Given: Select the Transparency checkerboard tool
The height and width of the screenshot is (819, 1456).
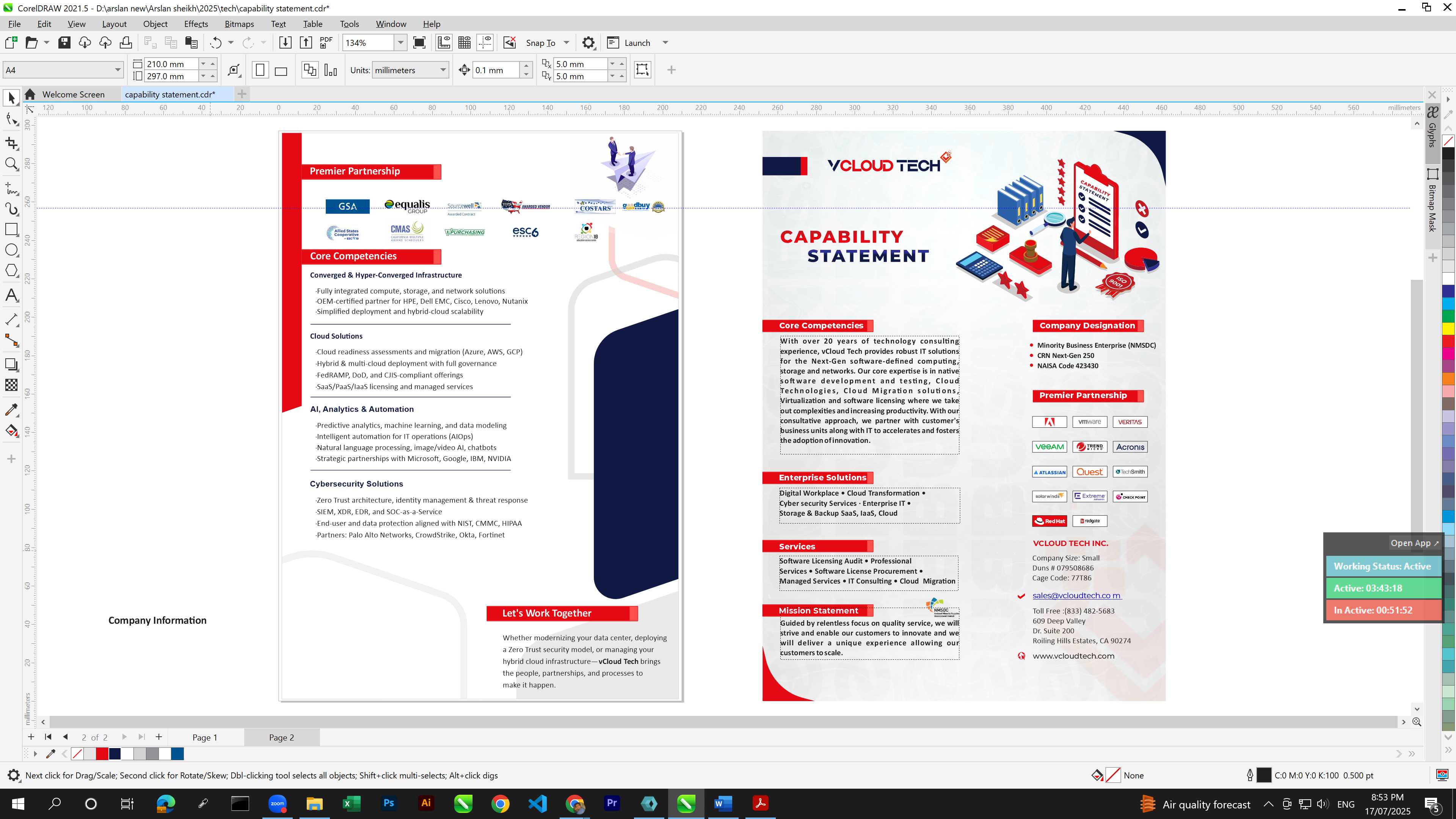Looking at the screenshot, I should [x=11, y=386].
